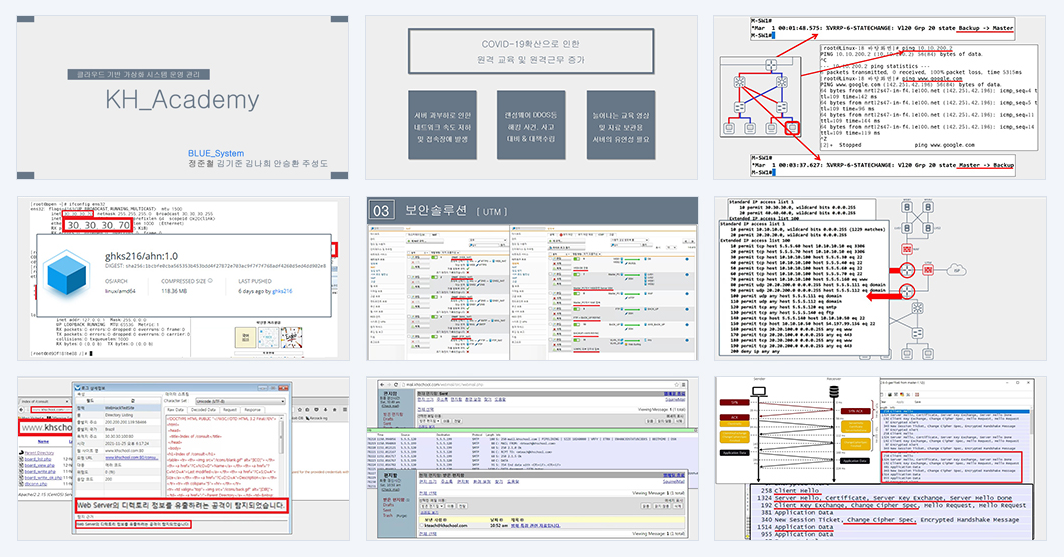Click the Parent Directory link
Screen dimensions: 1064x557
39,453
